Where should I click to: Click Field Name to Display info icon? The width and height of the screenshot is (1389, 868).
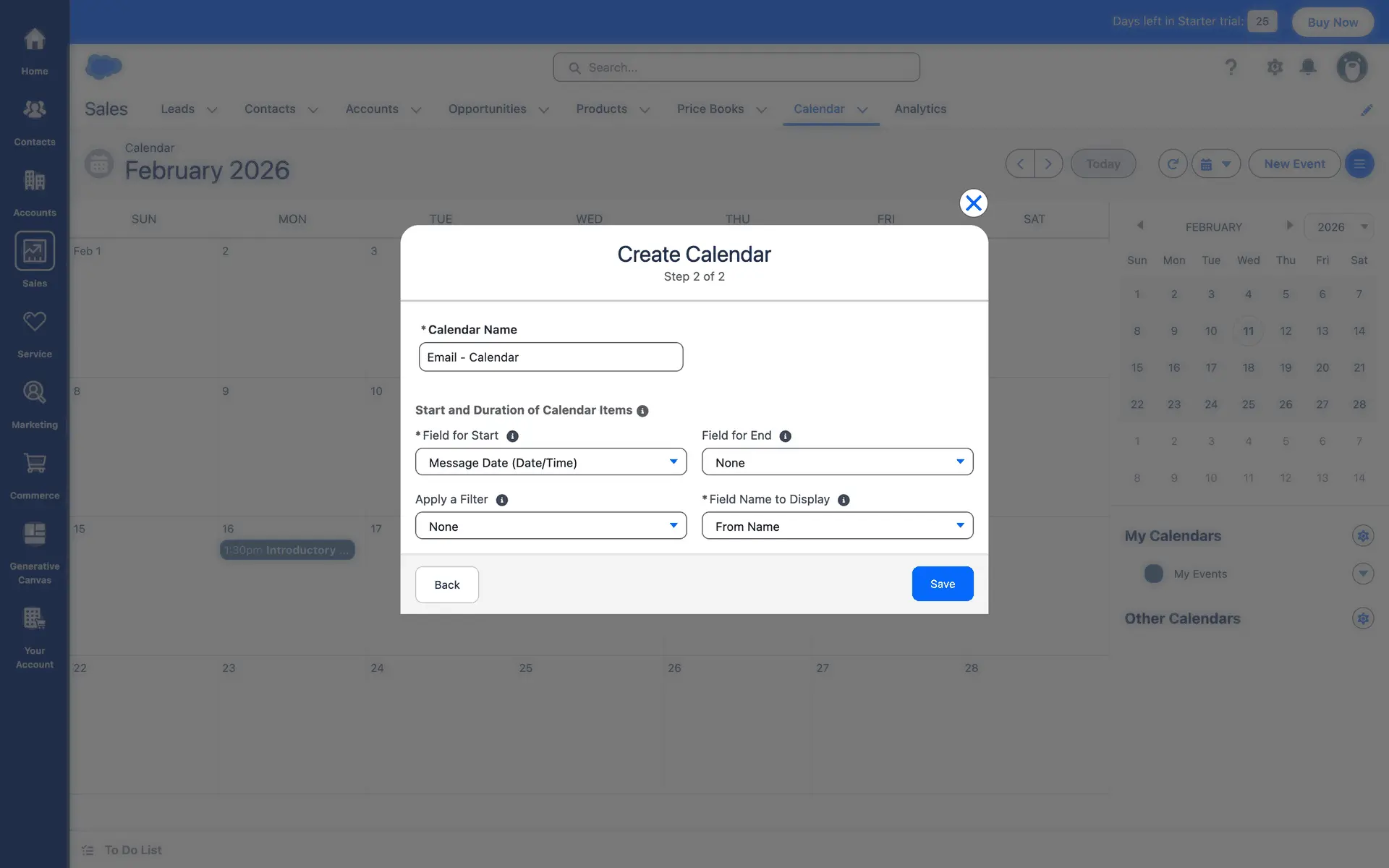click(844, 500)
